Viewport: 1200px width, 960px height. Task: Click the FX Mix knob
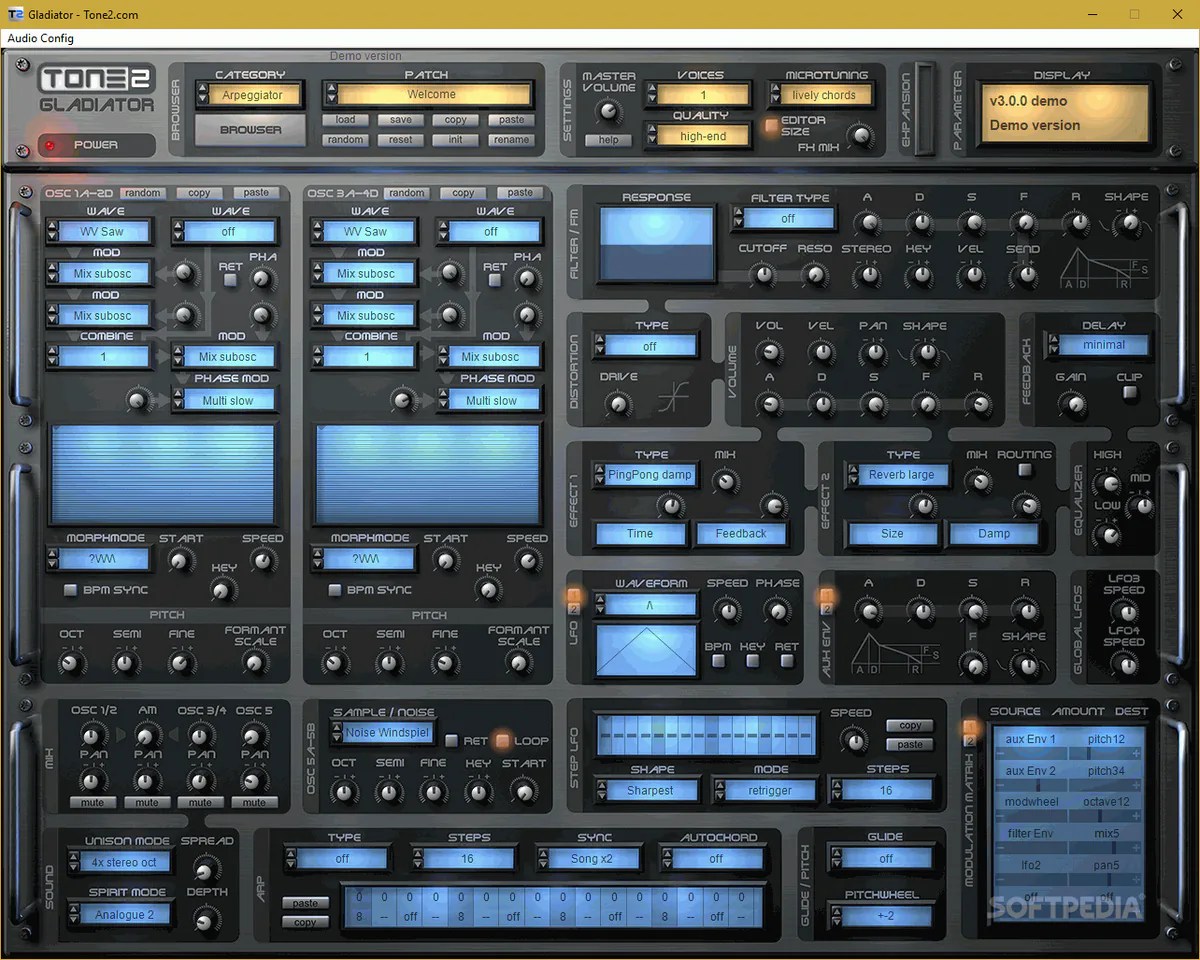click(x=859, y=135)
